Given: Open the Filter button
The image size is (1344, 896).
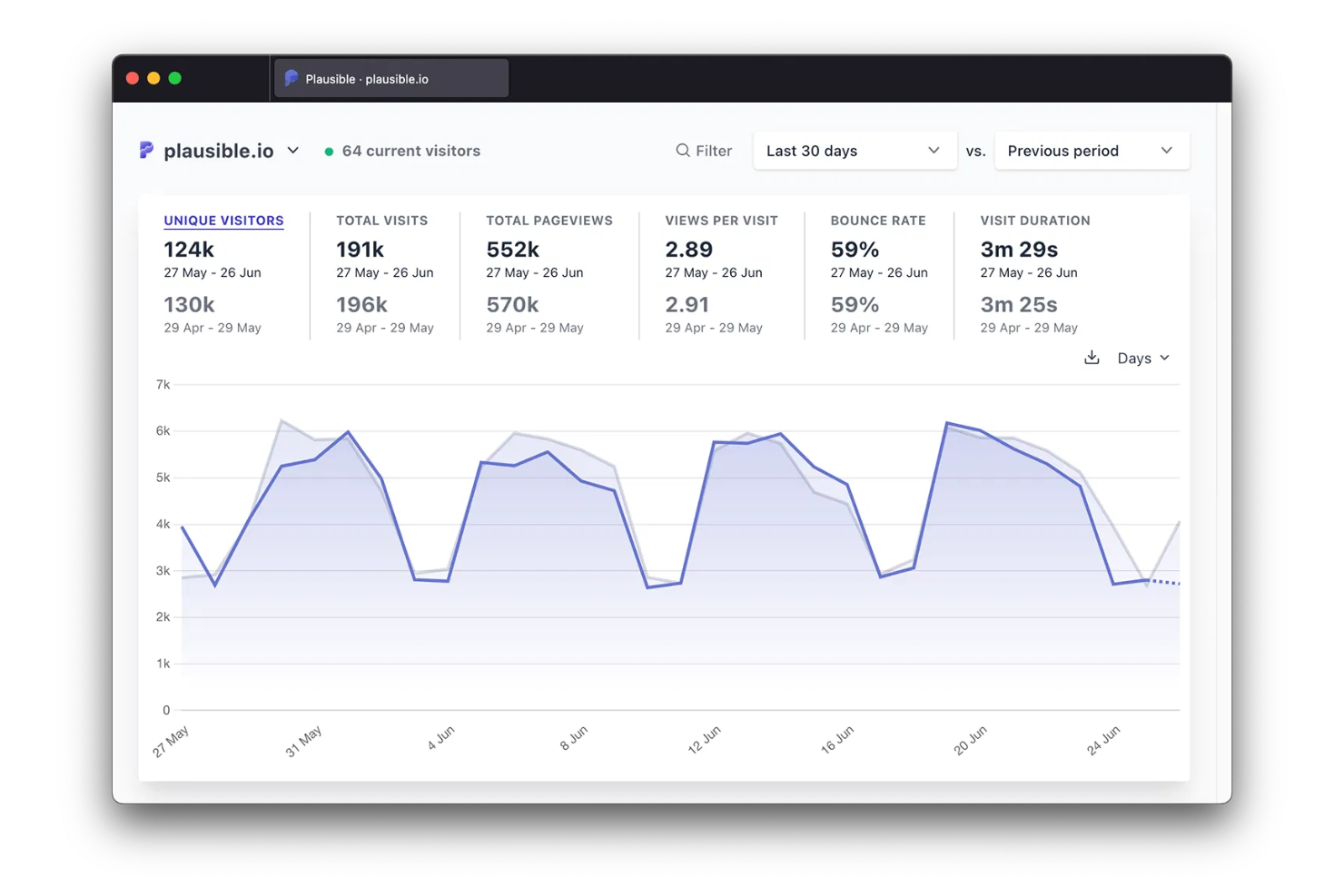Looking at the screenshot, I should 704,151.
